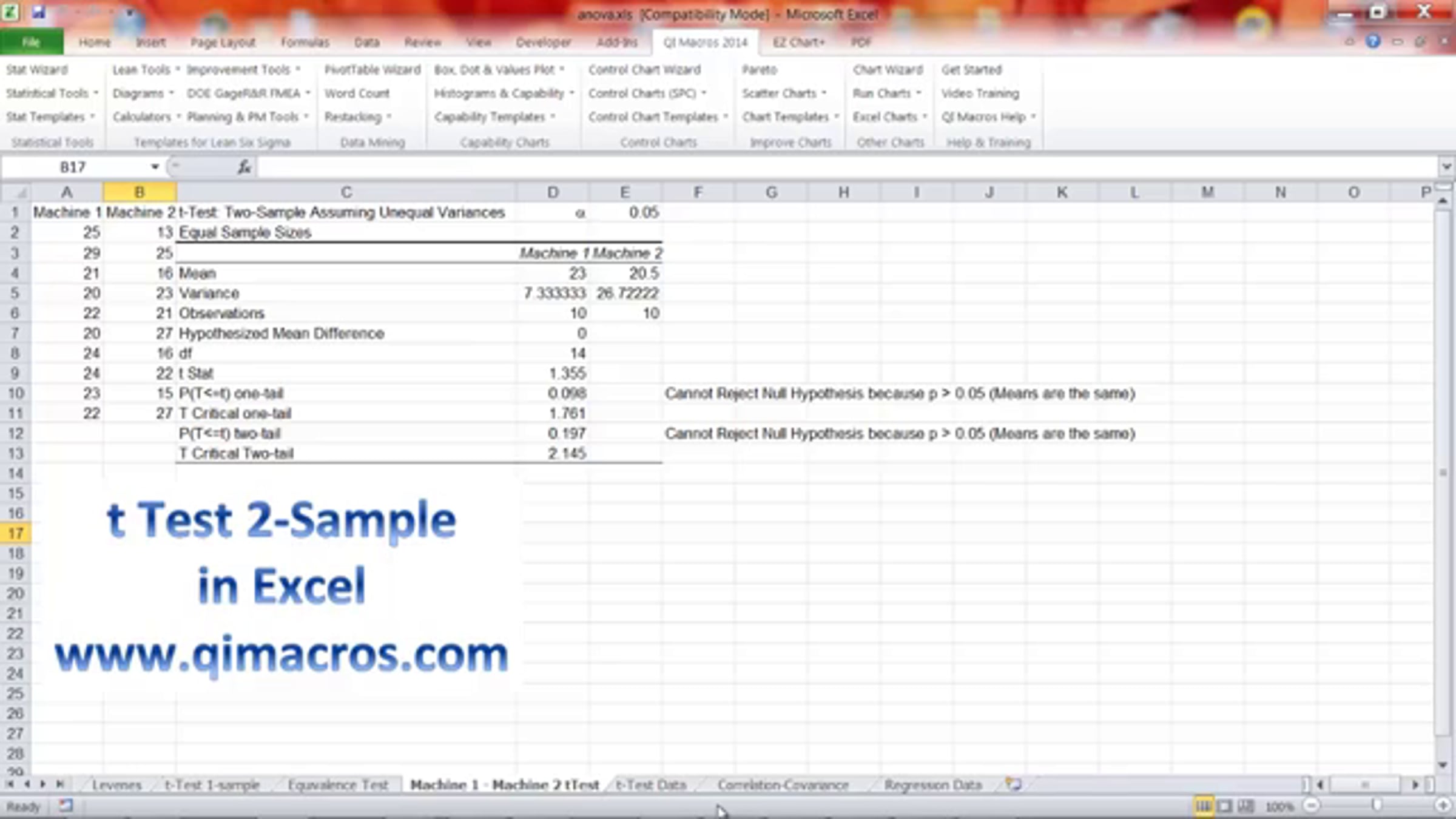Open the Name Box dropdown arrow

(x=155, y=167)
